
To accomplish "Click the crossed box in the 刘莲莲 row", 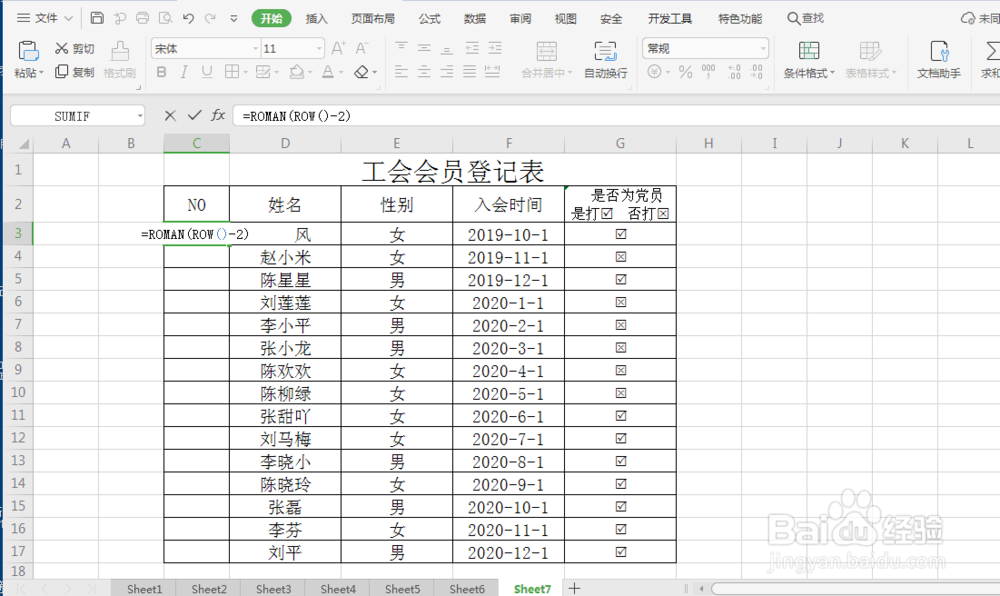I will click(x=621, y=302).
